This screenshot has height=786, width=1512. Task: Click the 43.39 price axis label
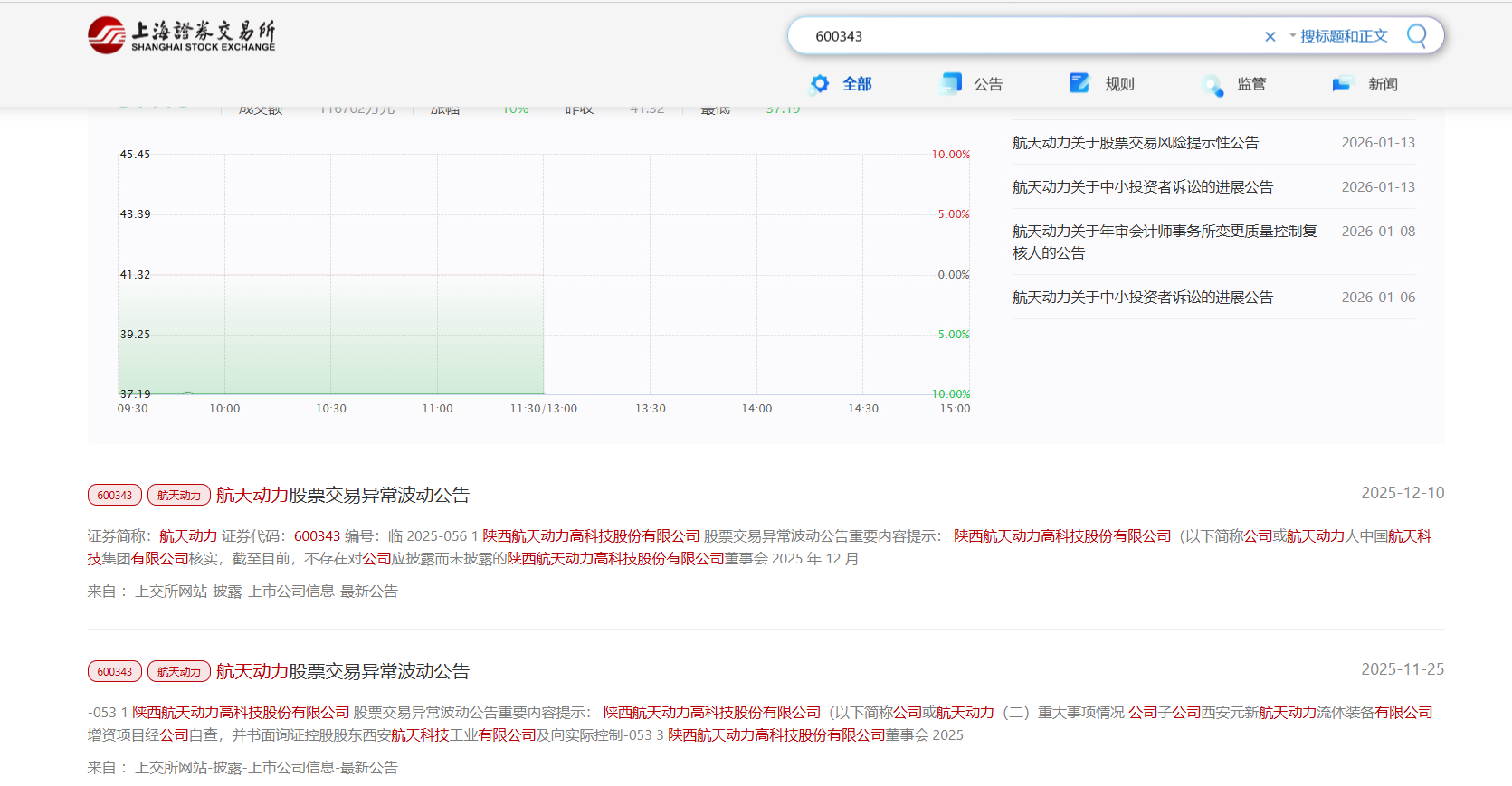[x=135, y=214]
